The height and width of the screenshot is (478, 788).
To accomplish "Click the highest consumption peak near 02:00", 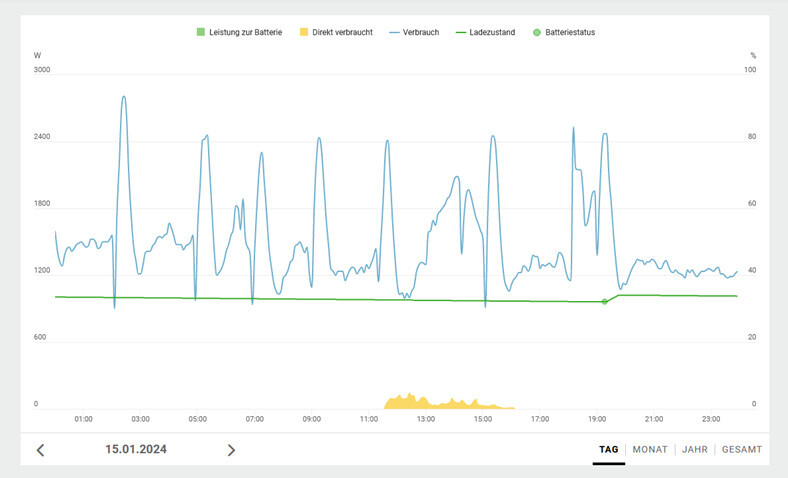I will pos(123,99).
